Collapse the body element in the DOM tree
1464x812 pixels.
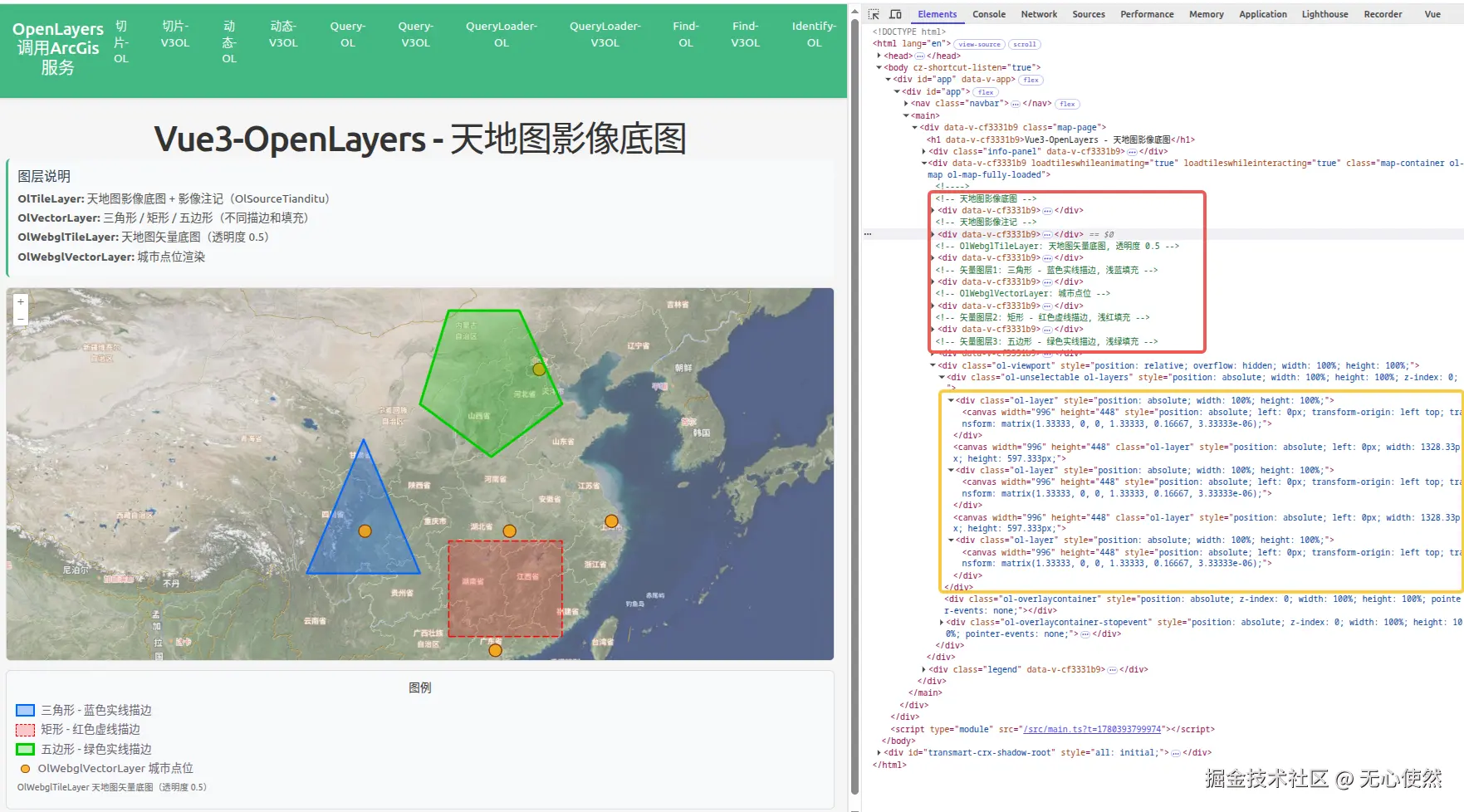click(x=880, y=68)
